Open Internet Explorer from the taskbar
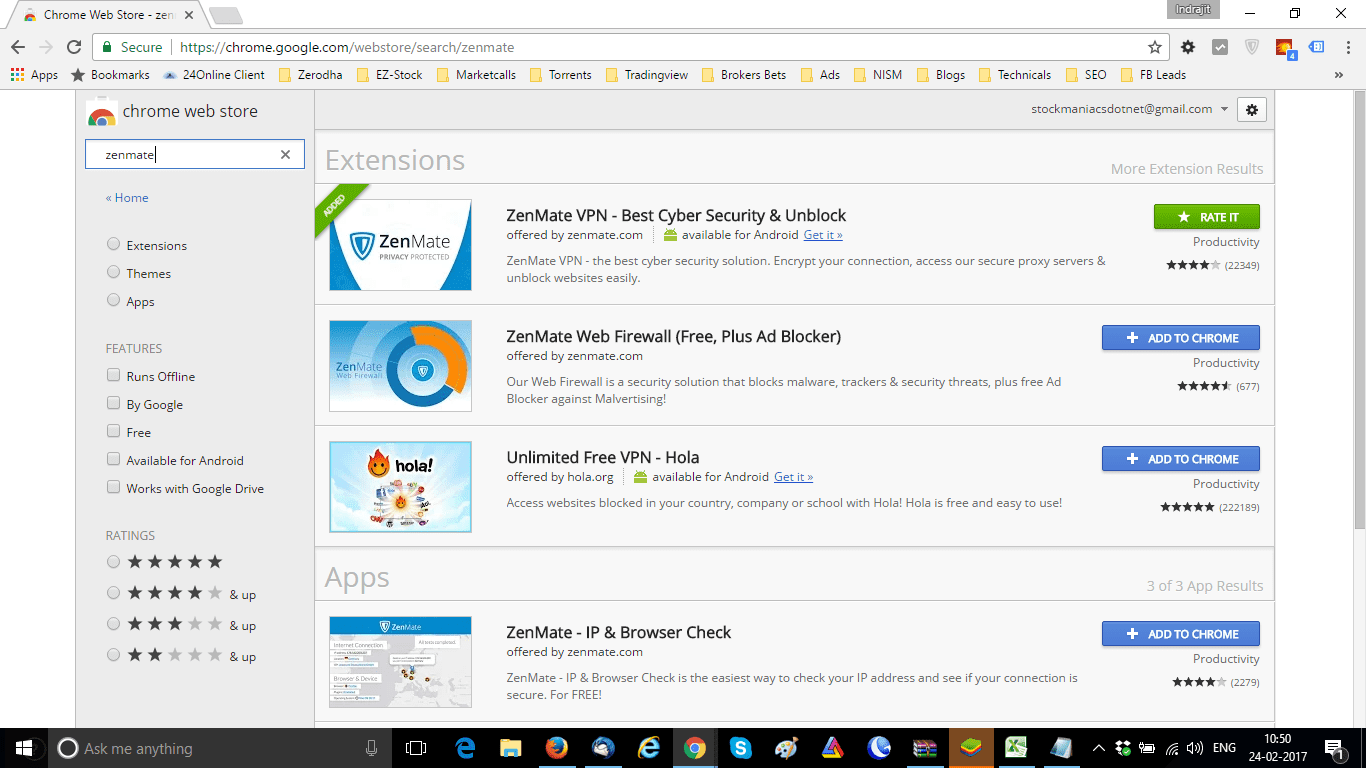This screenshot has height=768, width=1366. point(649,748)
